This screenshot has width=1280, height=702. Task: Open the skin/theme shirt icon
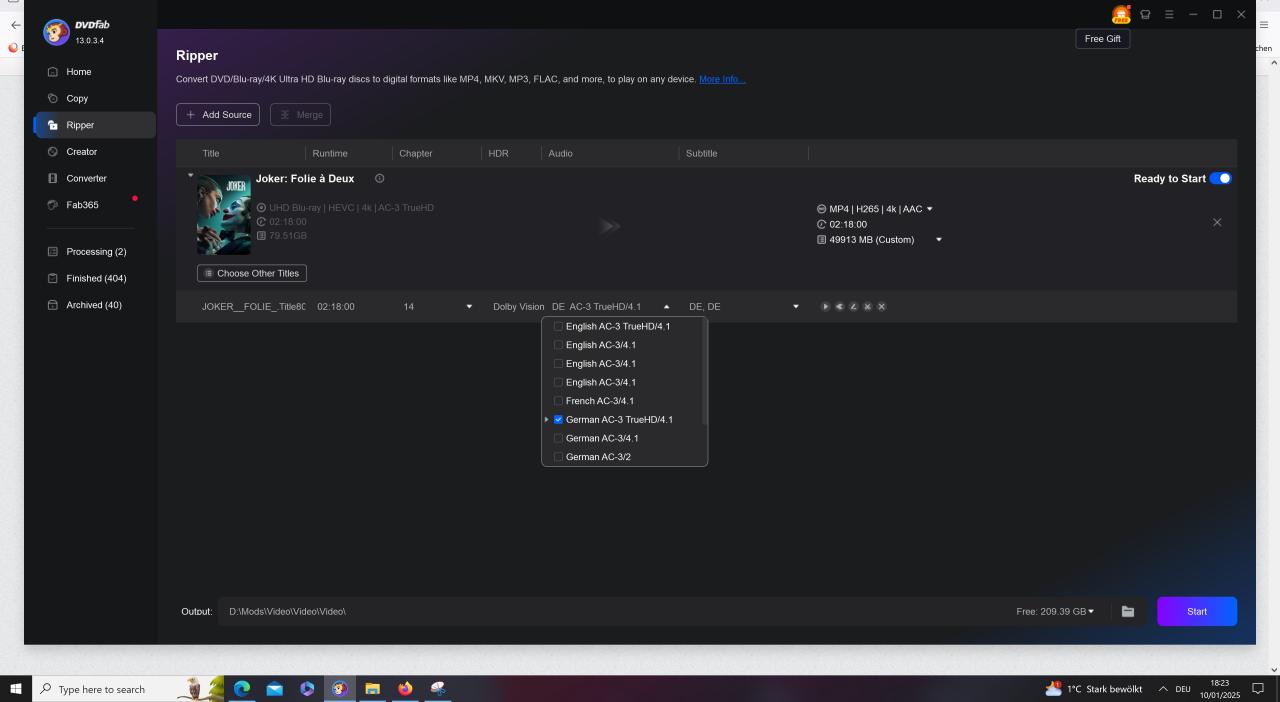[1145, 14]
